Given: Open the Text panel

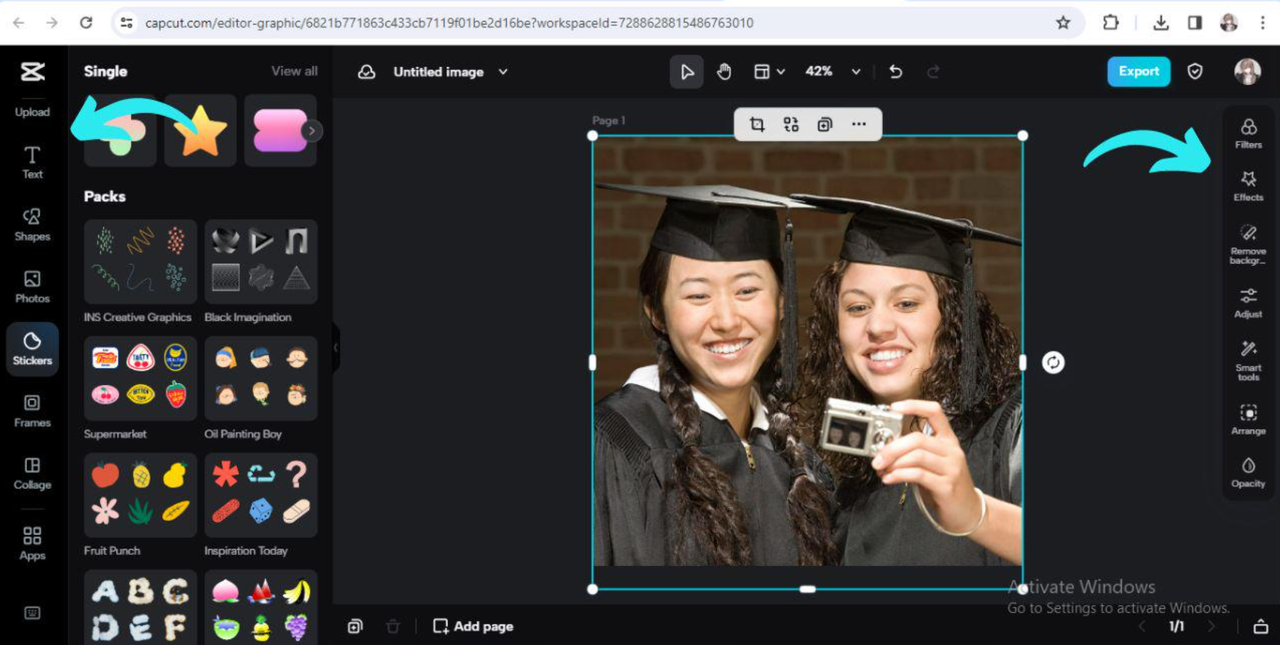Looking at the screenshot, I should [32, 162].
